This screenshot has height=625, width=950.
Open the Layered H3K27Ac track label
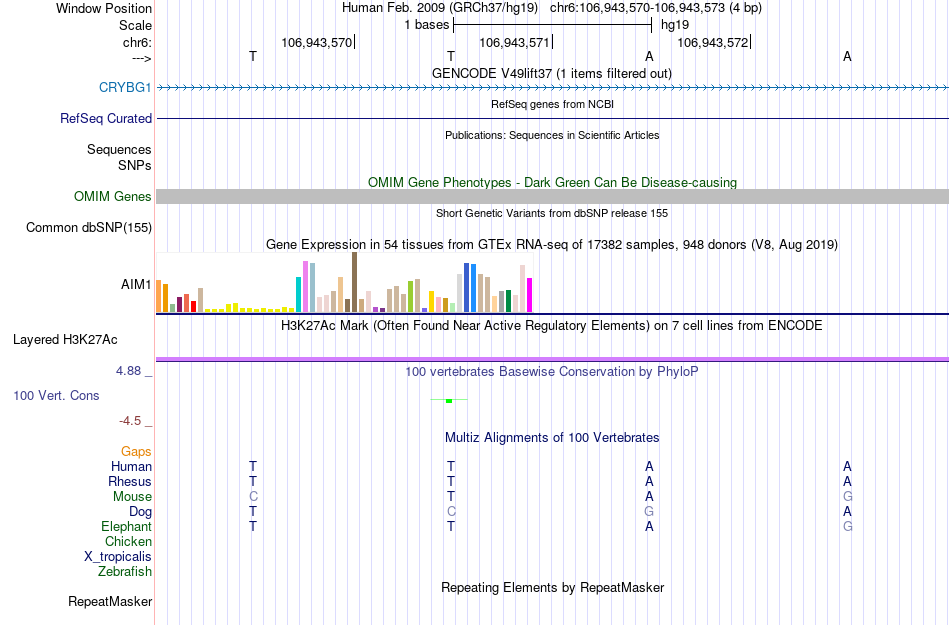pos(65,339)
